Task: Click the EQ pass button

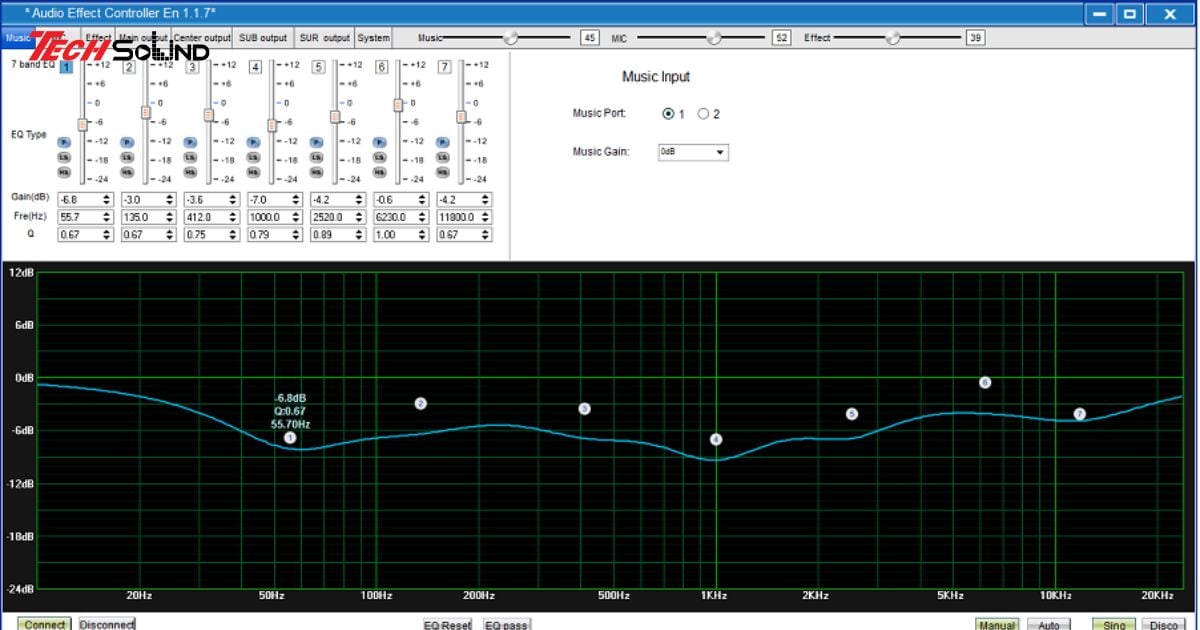Action: pos(506,624)
